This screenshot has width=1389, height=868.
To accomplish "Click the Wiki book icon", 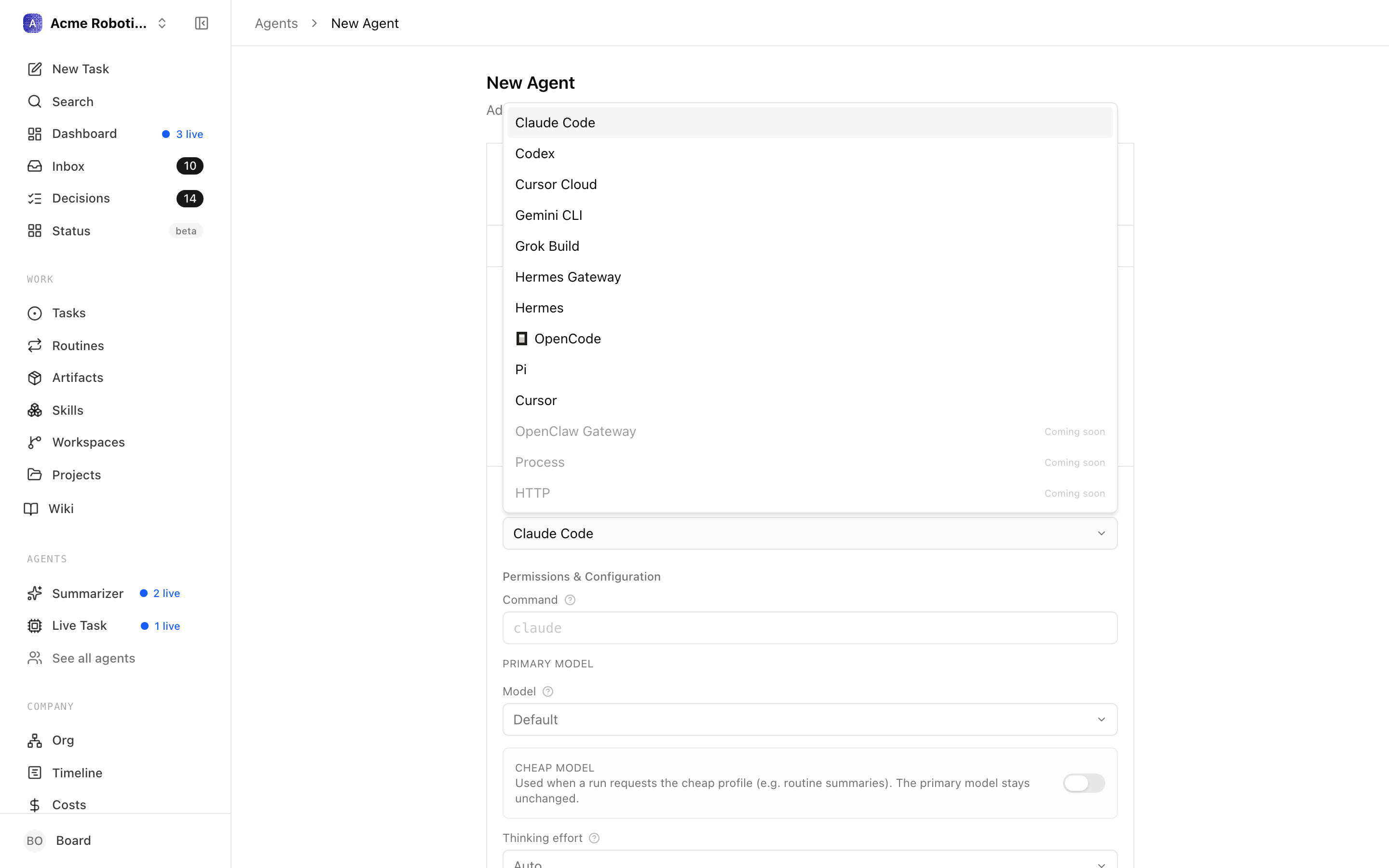I will point(31,509).
